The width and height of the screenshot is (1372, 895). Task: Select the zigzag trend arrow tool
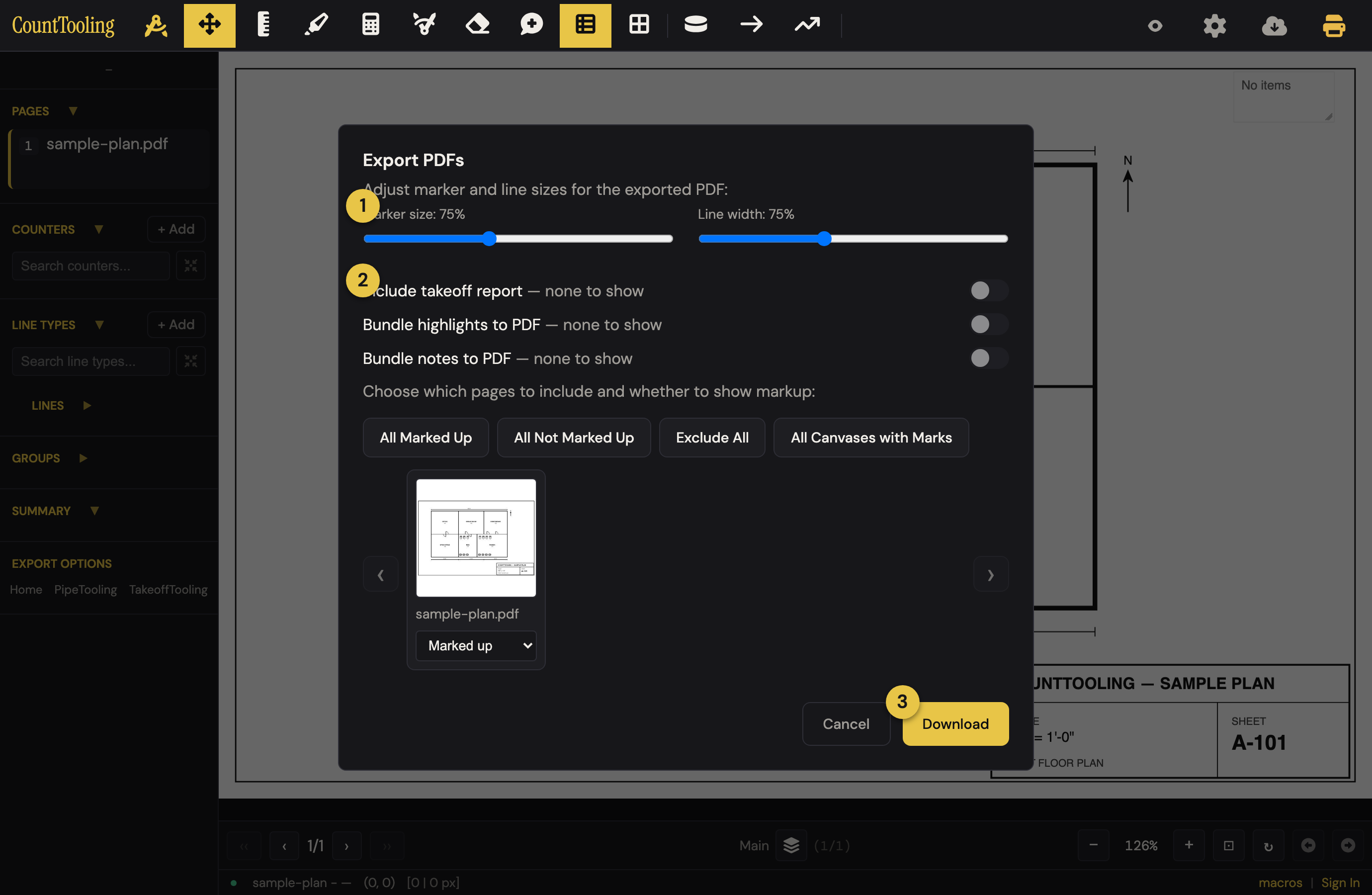(807, 24)
